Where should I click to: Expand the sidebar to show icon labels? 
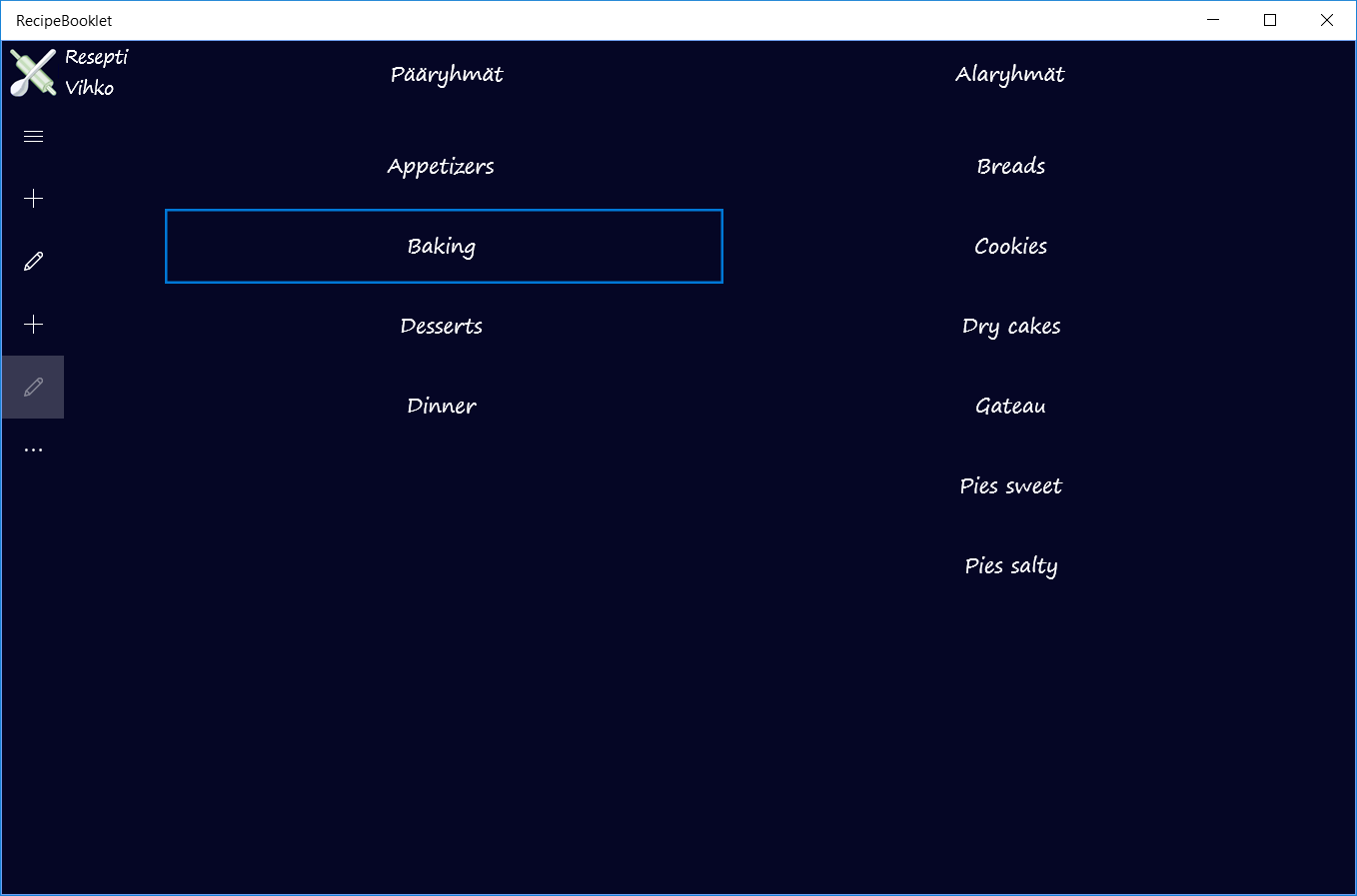pos(33,135)
